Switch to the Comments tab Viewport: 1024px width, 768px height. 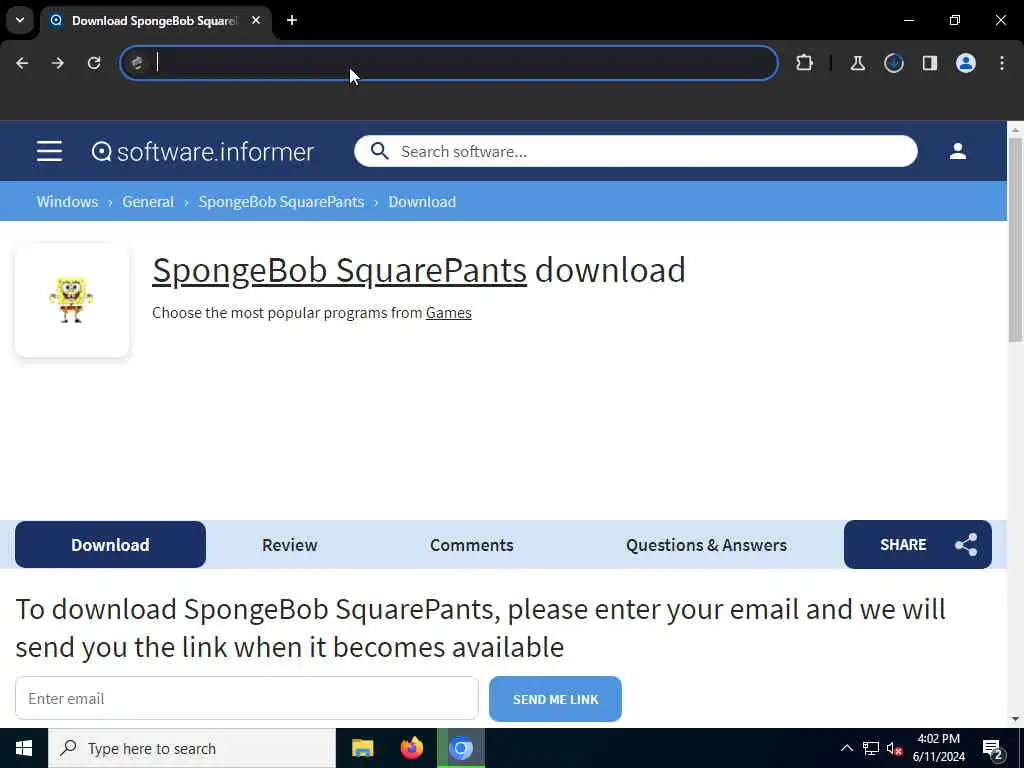click(x=472, y=545)
